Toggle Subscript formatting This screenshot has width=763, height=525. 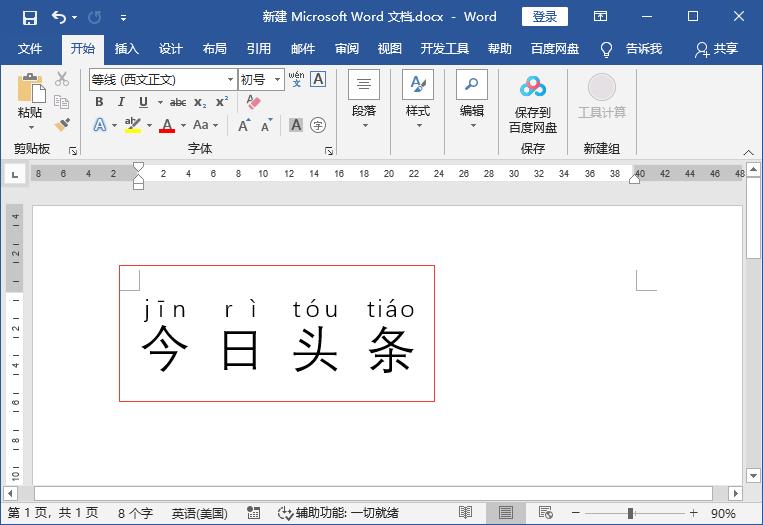[200, 103]
